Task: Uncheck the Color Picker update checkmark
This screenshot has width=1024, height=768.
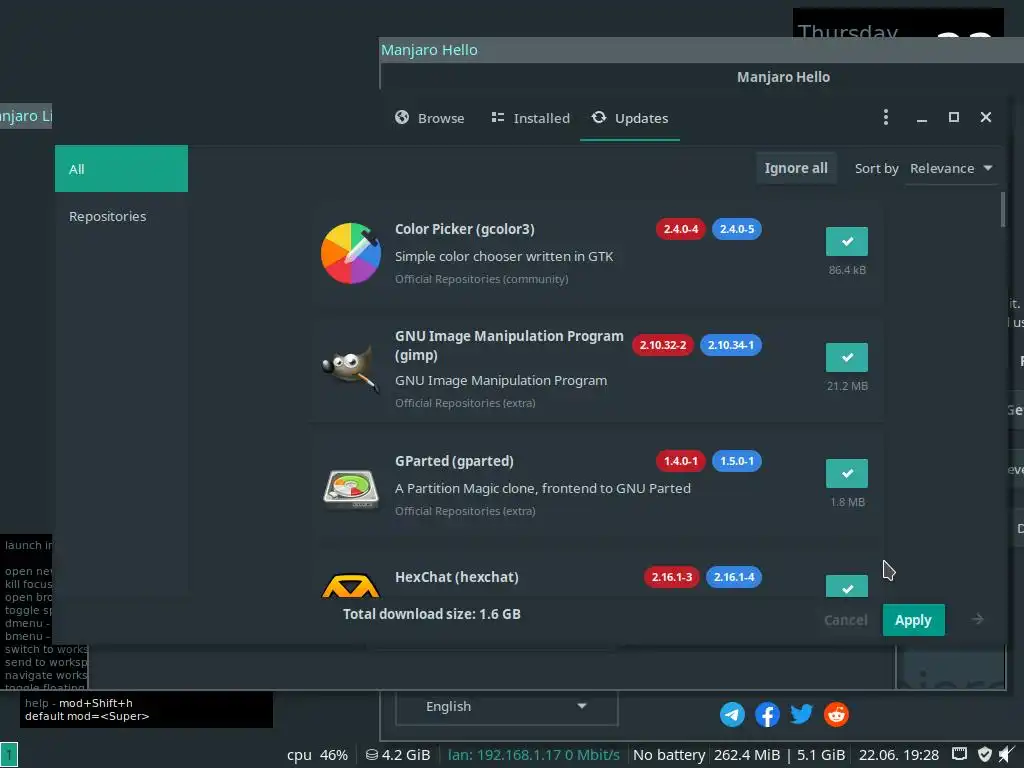Action: pos(847,242)
